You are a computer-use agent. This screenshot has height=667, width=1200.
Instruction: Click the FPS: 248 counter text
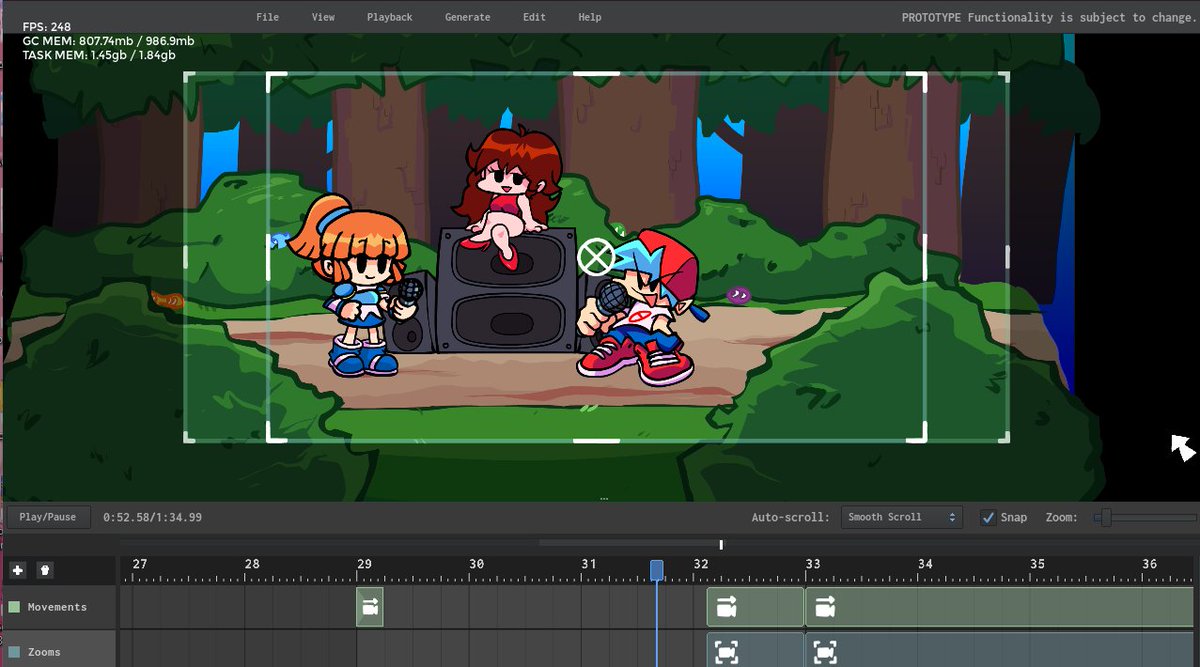tap(46, 27)
